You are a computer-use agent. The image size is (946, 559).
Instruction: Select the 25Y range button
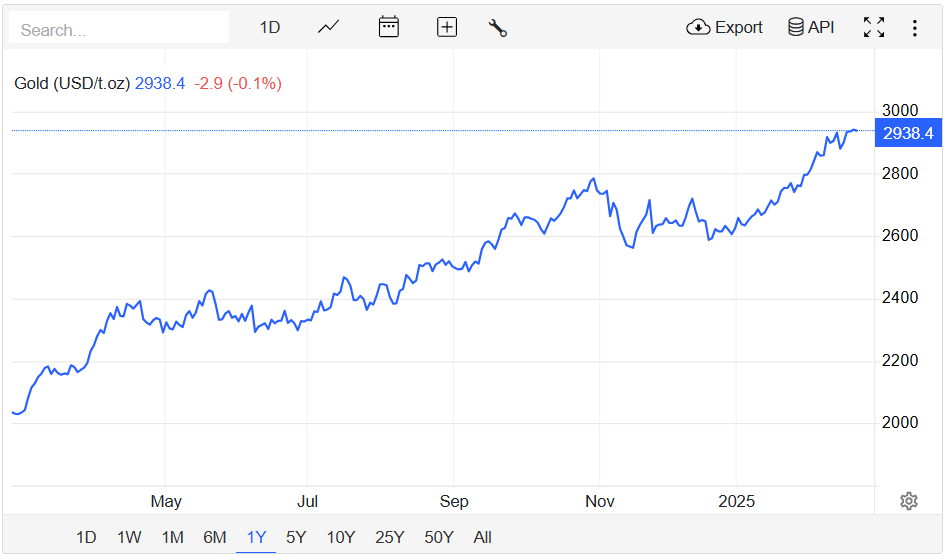(x=389, y=537)
